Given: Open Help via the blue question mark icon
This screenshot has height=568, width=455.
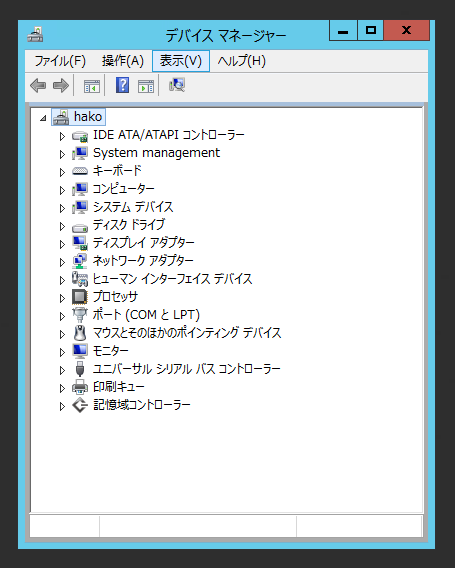Looking at the screenshot, I should (122, 85).
